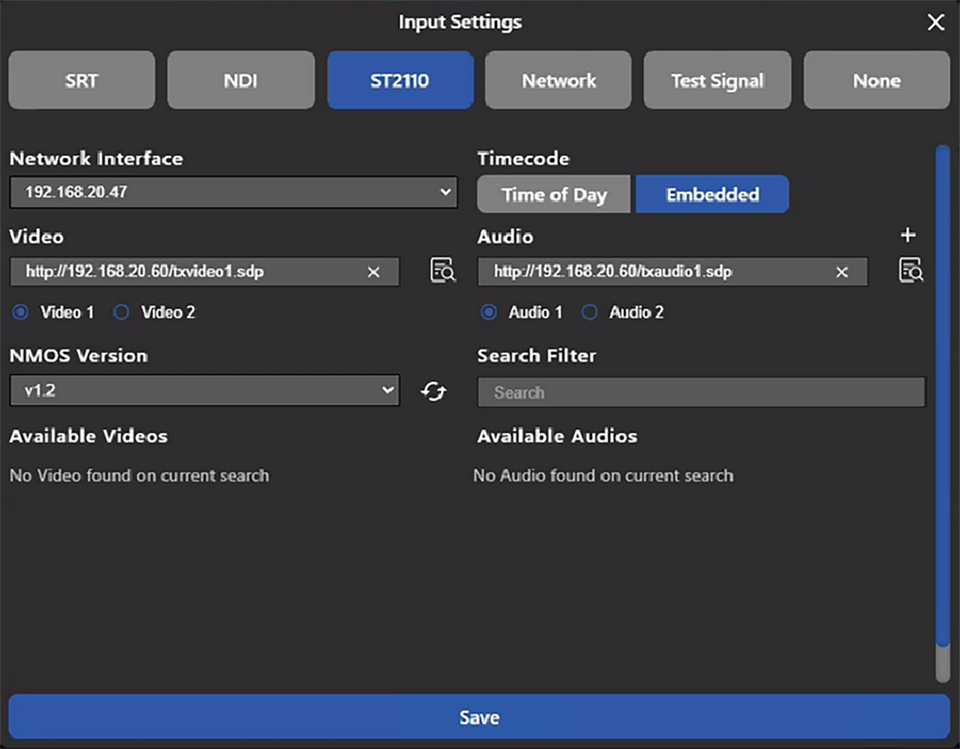
Task: Clear the Video SDP URL field
Action: point(373,271)
